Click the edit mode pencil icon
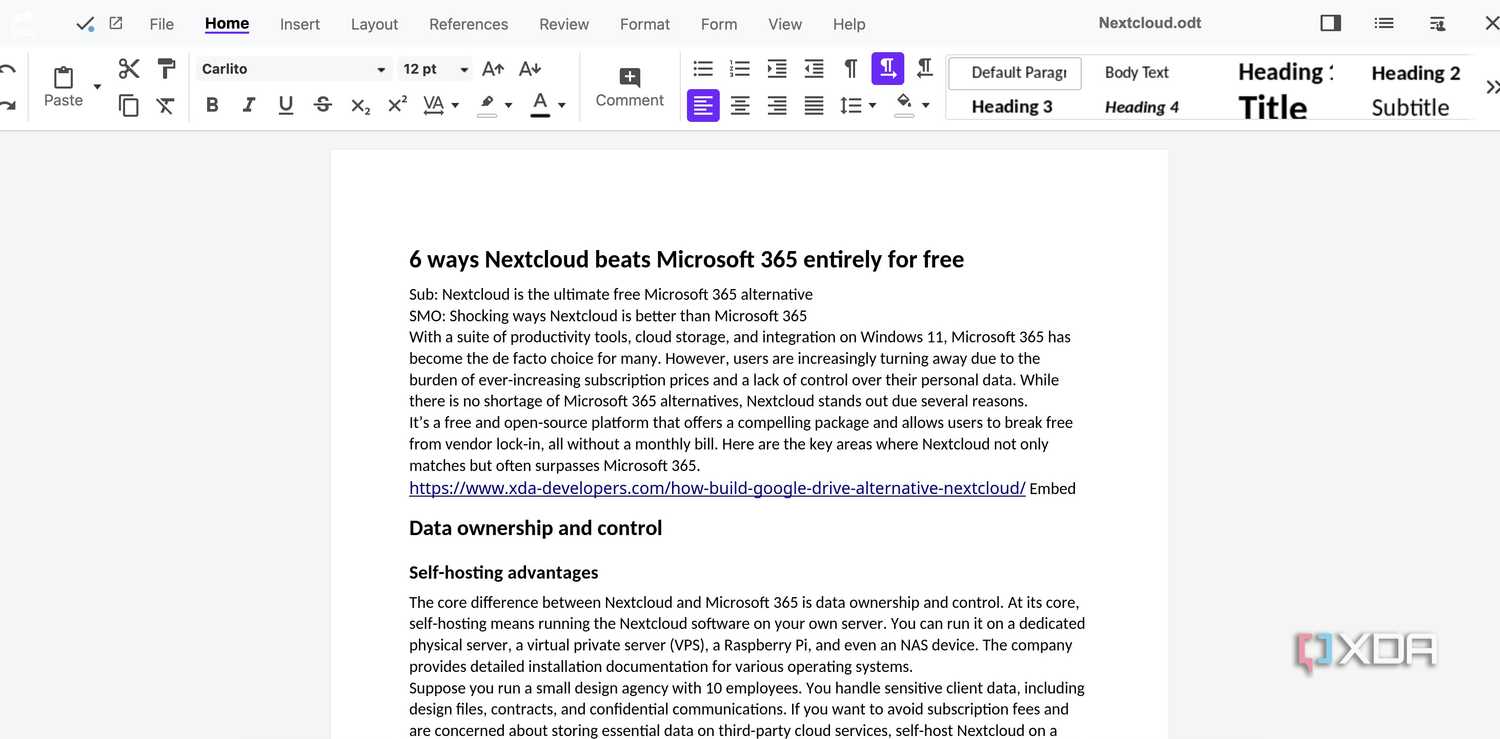Viewport: 1500px width, 739px height. 116,23
